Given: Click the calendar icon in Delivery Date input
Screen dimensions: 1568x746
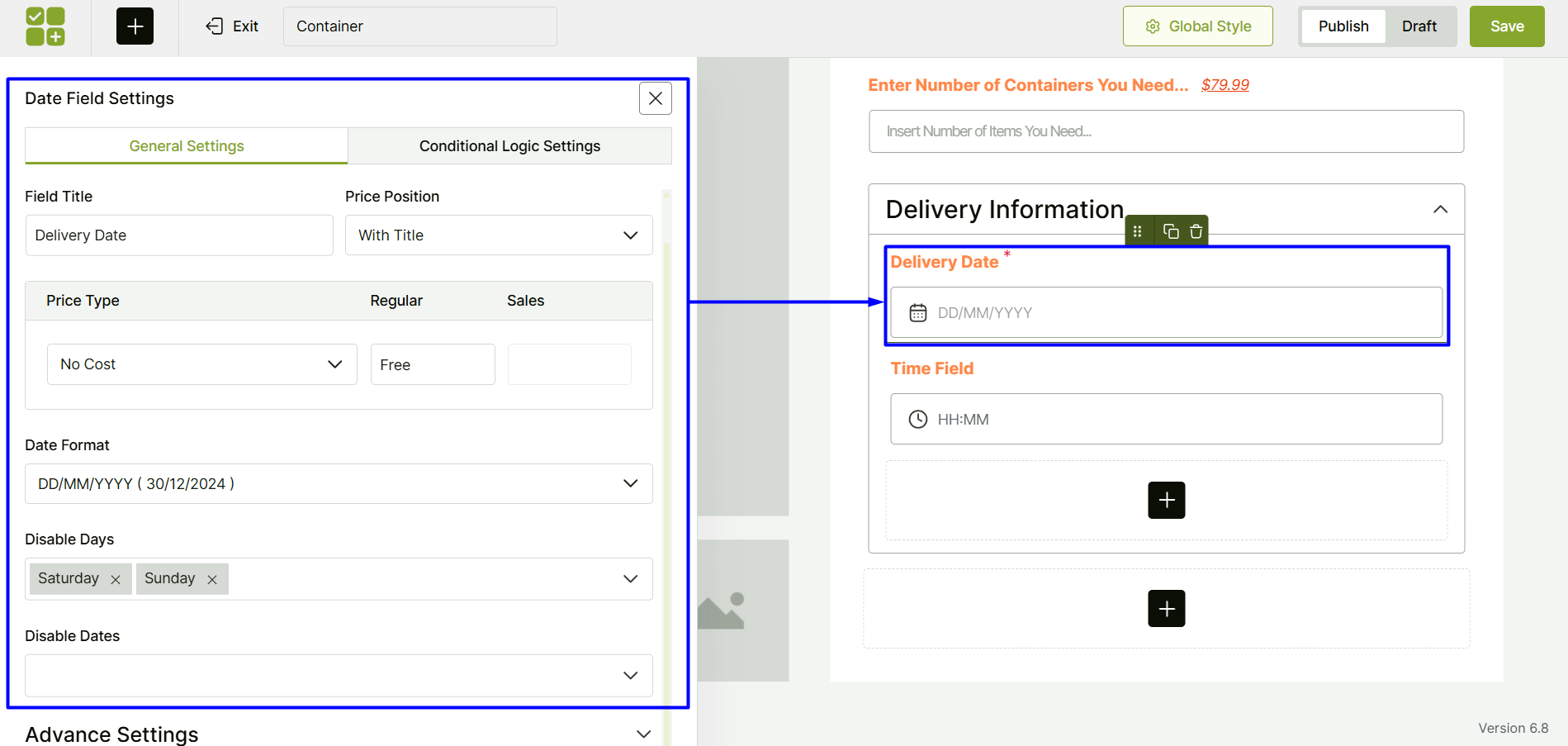Looking at the screenshot, I should [x=917, y=313].
